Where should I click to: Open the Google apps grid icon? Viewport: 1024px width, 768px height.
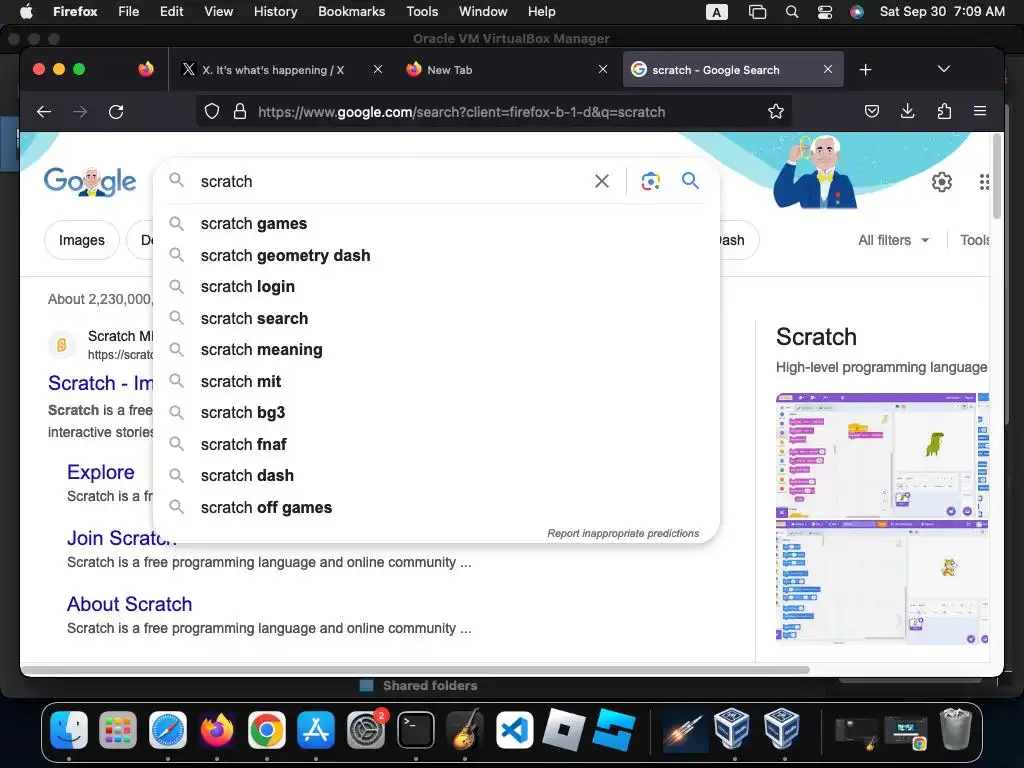tap(984, 182)
